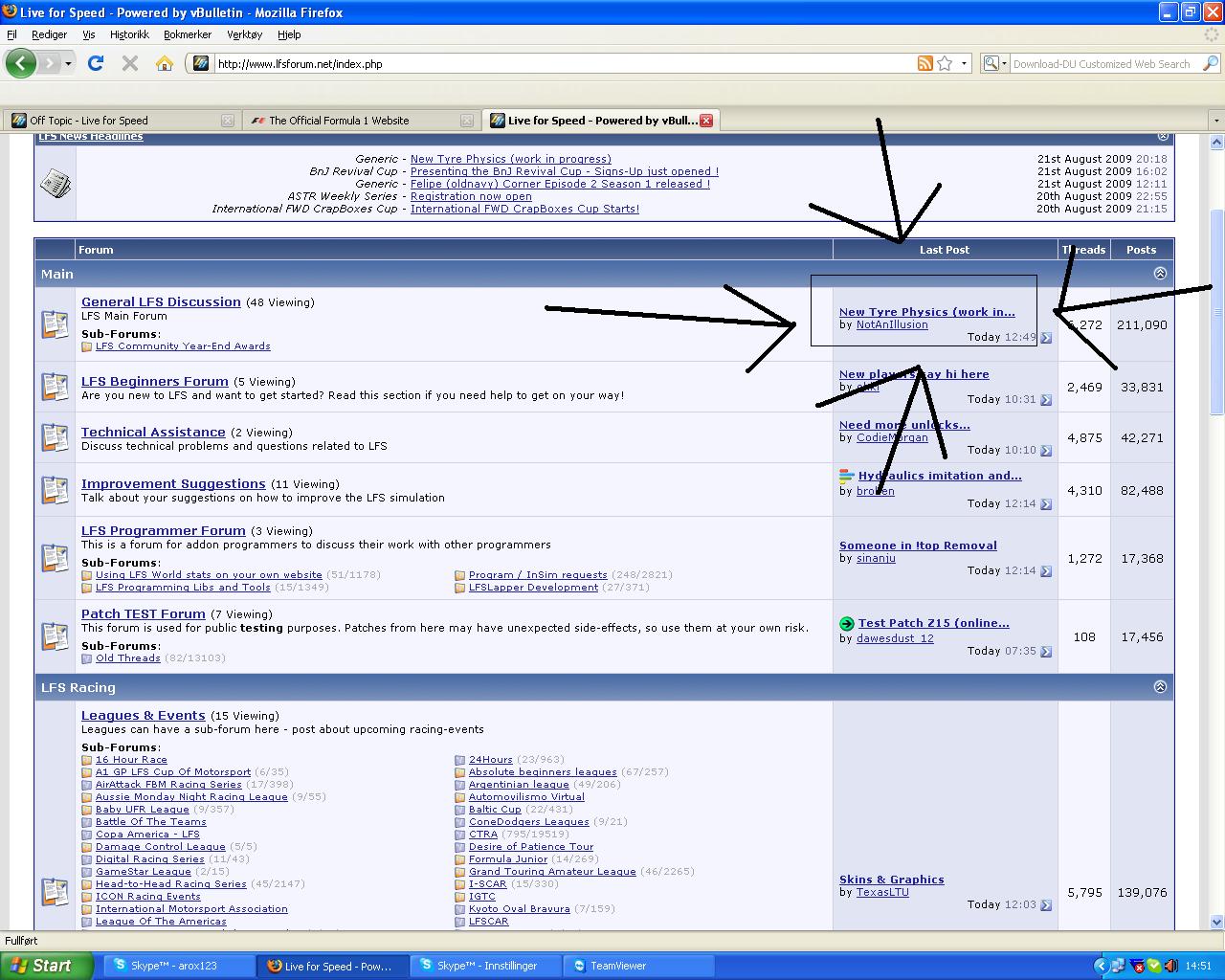Screen dimensions: 1225x980
Task: Open Skype arox123 taskbar window
Action: pos(181,966)
